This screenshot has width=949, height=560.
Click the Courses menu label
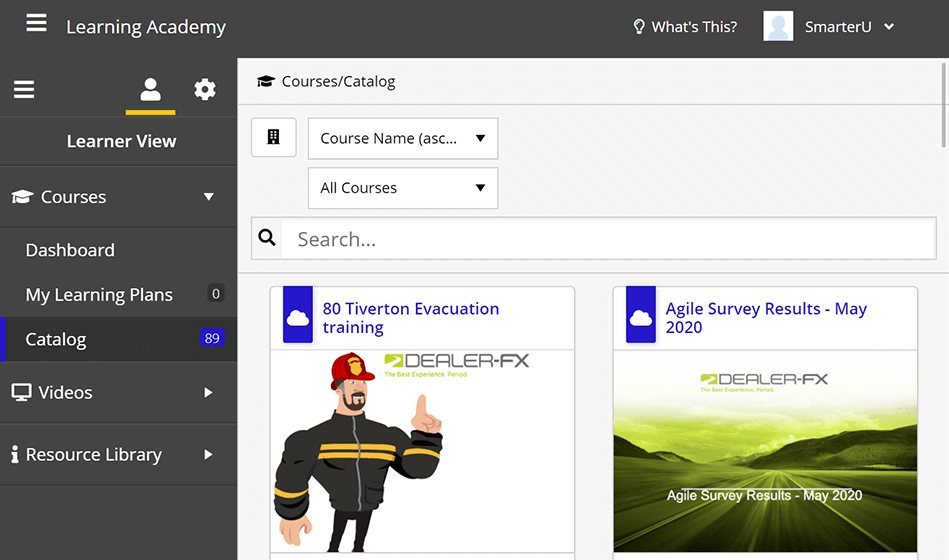pos(73,197)
